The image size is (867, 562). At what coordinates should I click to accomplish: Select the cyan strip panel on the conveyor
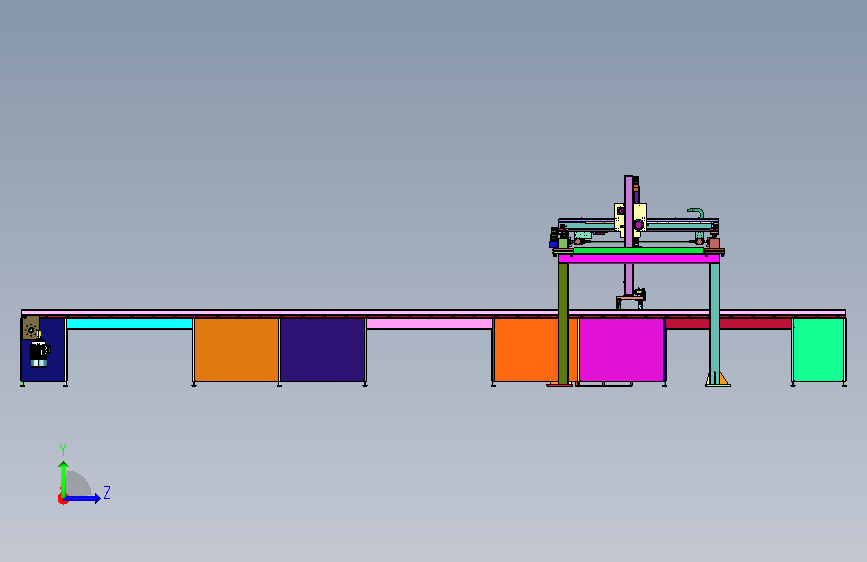(x=129, y=324)
